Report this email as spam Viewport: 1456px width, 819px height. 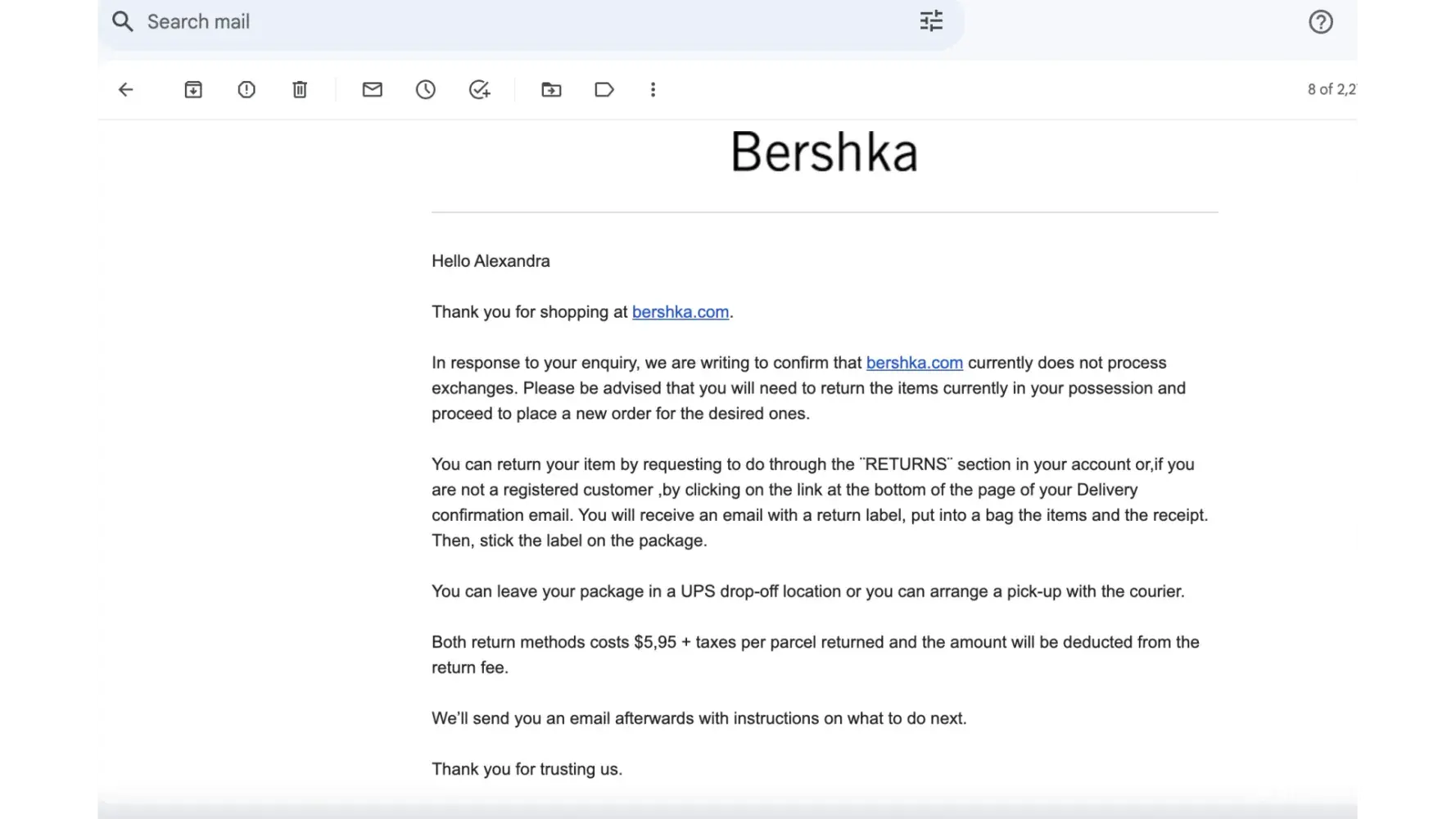(246, 89)
